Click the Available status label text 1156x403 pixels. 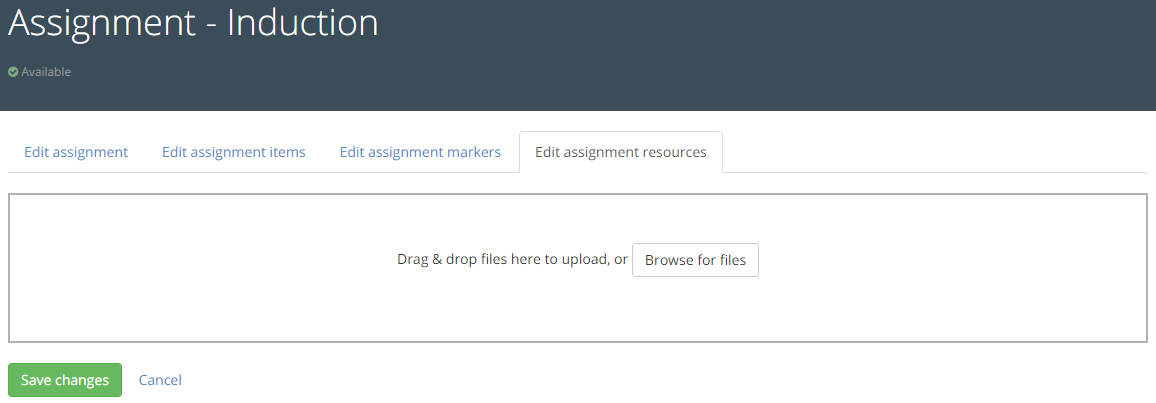click(46, 72)
